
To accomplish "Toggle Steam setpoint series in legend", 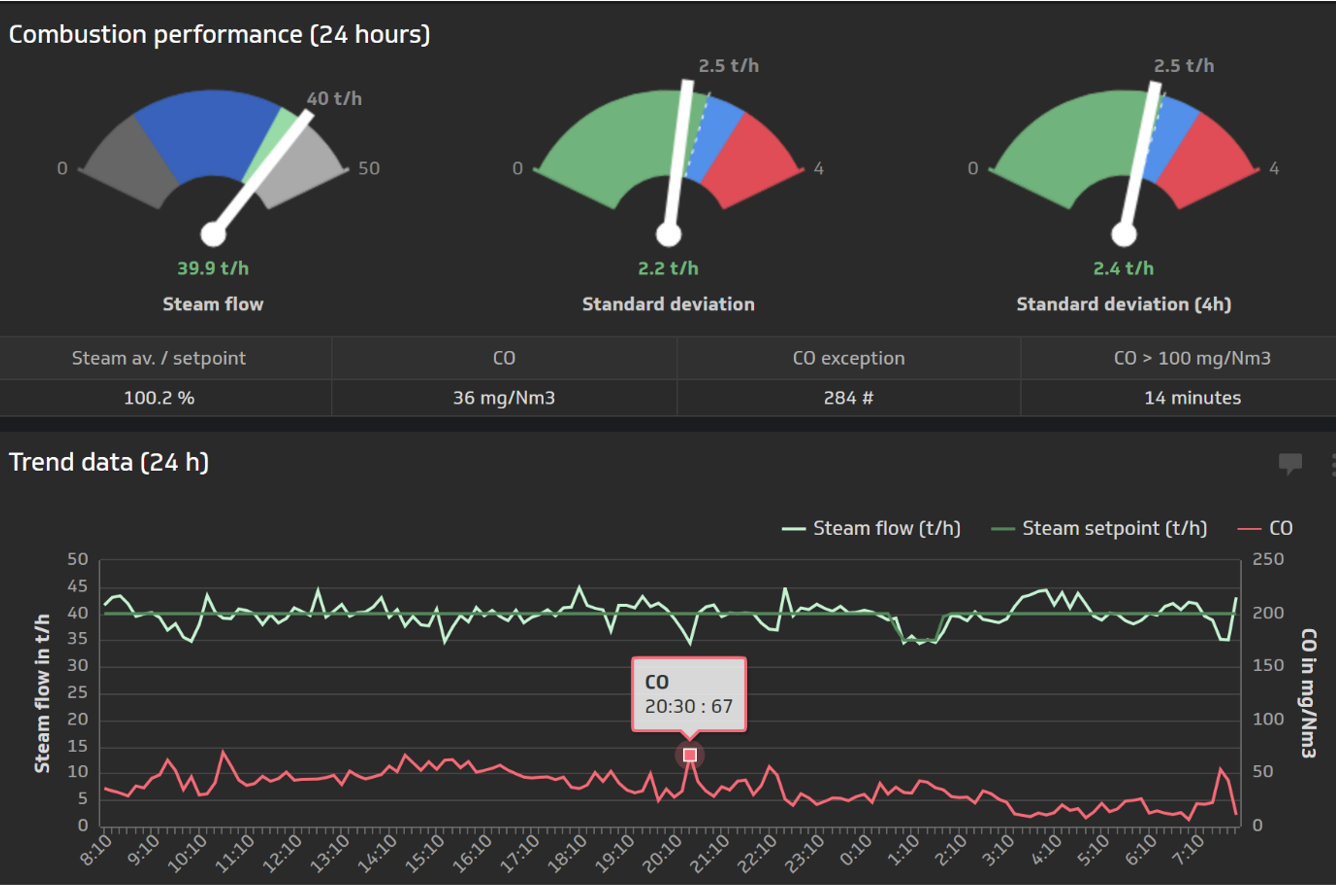I will tap(1098, 528).
